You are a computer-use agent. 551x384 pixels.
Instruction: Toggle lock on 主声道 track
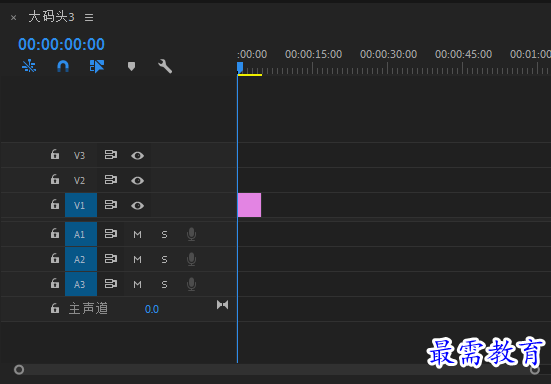coord(55,308)
